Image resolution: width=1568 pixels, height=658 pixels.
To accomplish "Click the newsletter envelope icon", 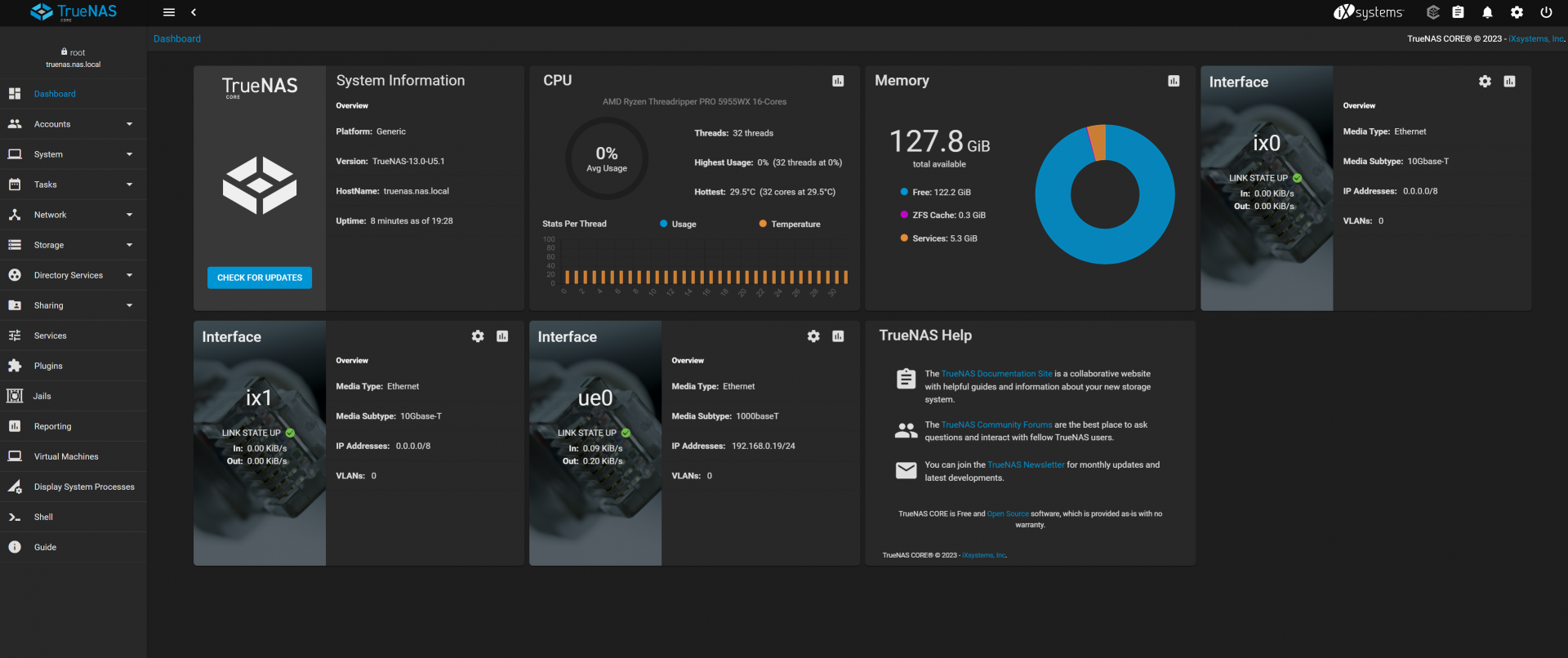I will (906, 470).
